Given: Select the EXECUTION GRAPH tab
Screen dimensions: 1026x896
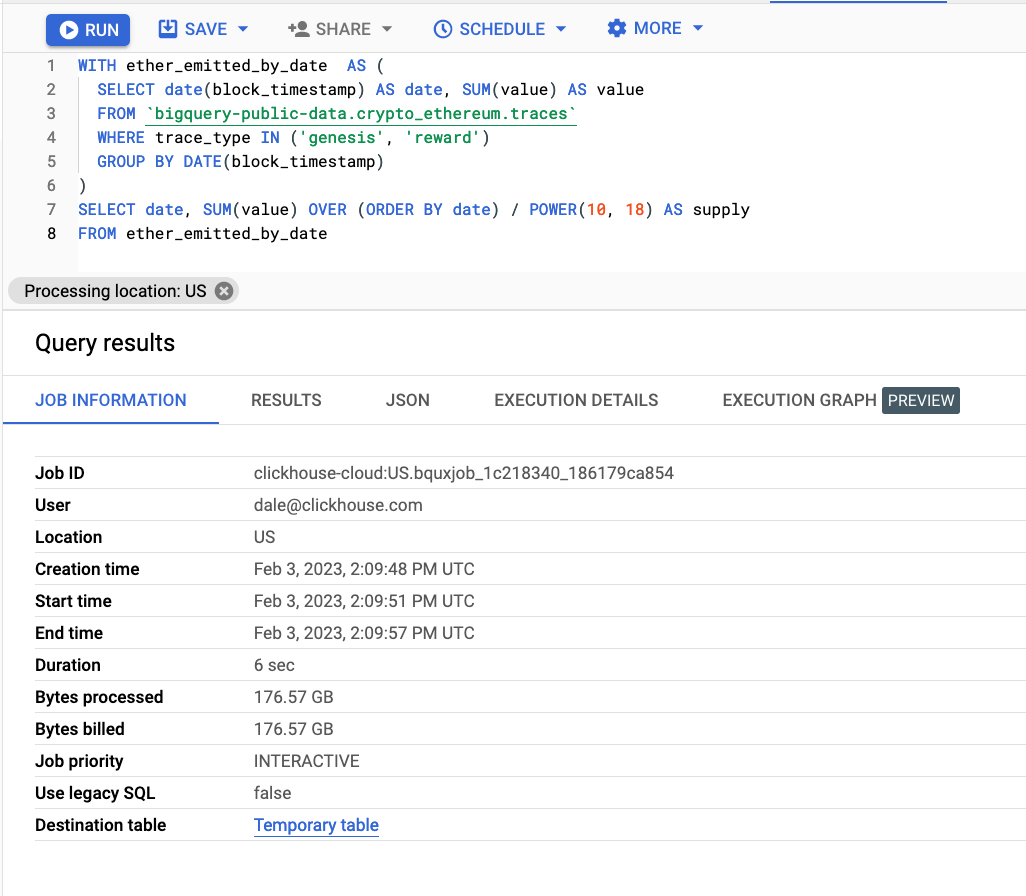Looking at the screenshot, I should [799, 400].
